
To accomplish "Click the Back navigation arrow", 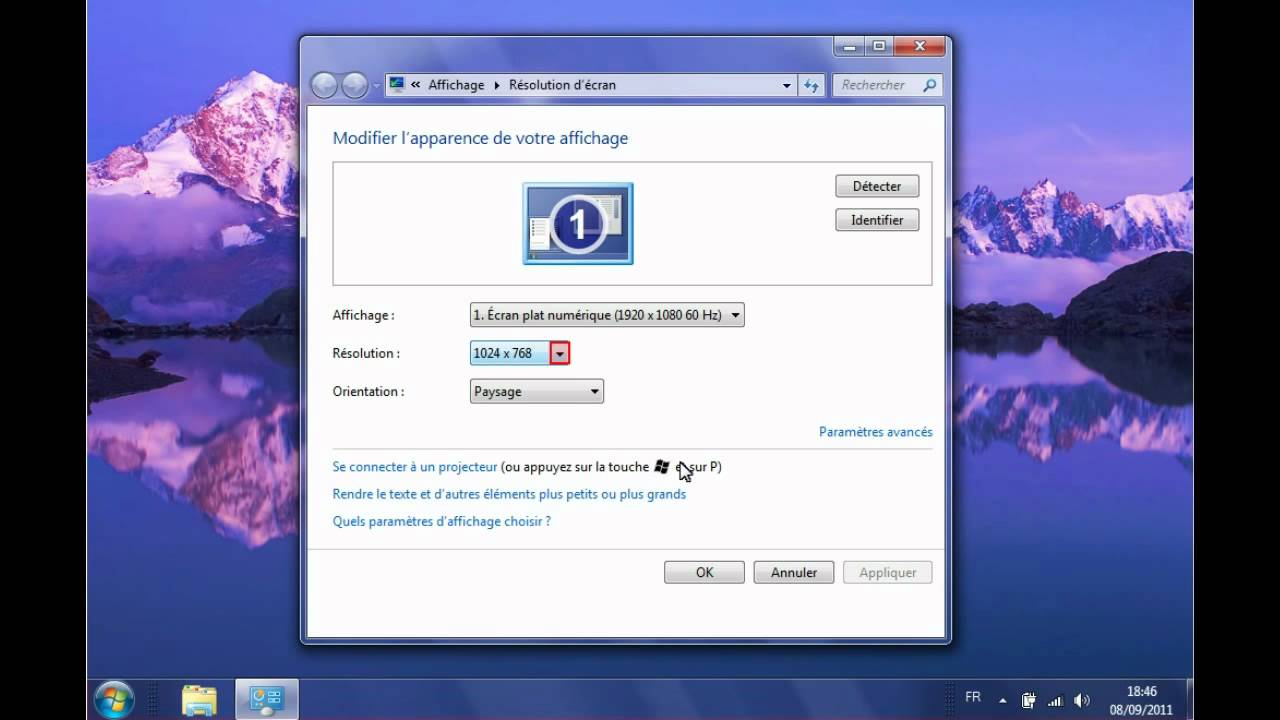I will coord(324,86).
